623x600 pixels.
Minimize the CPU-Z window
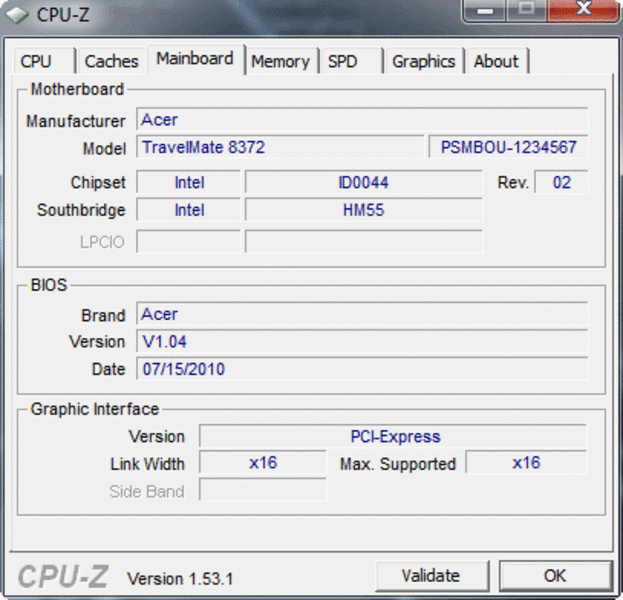click(485, 10)
